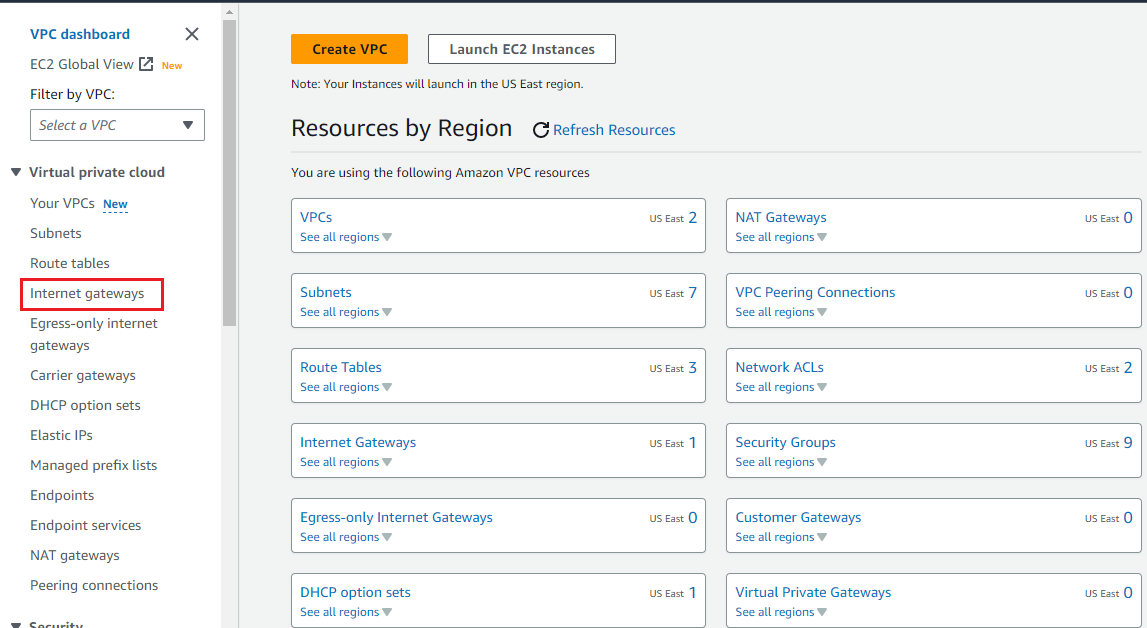Viewport: 1147px width, 628px height.
Task: Open Managed prefix lists in sidebar
Action: [94, 465]
